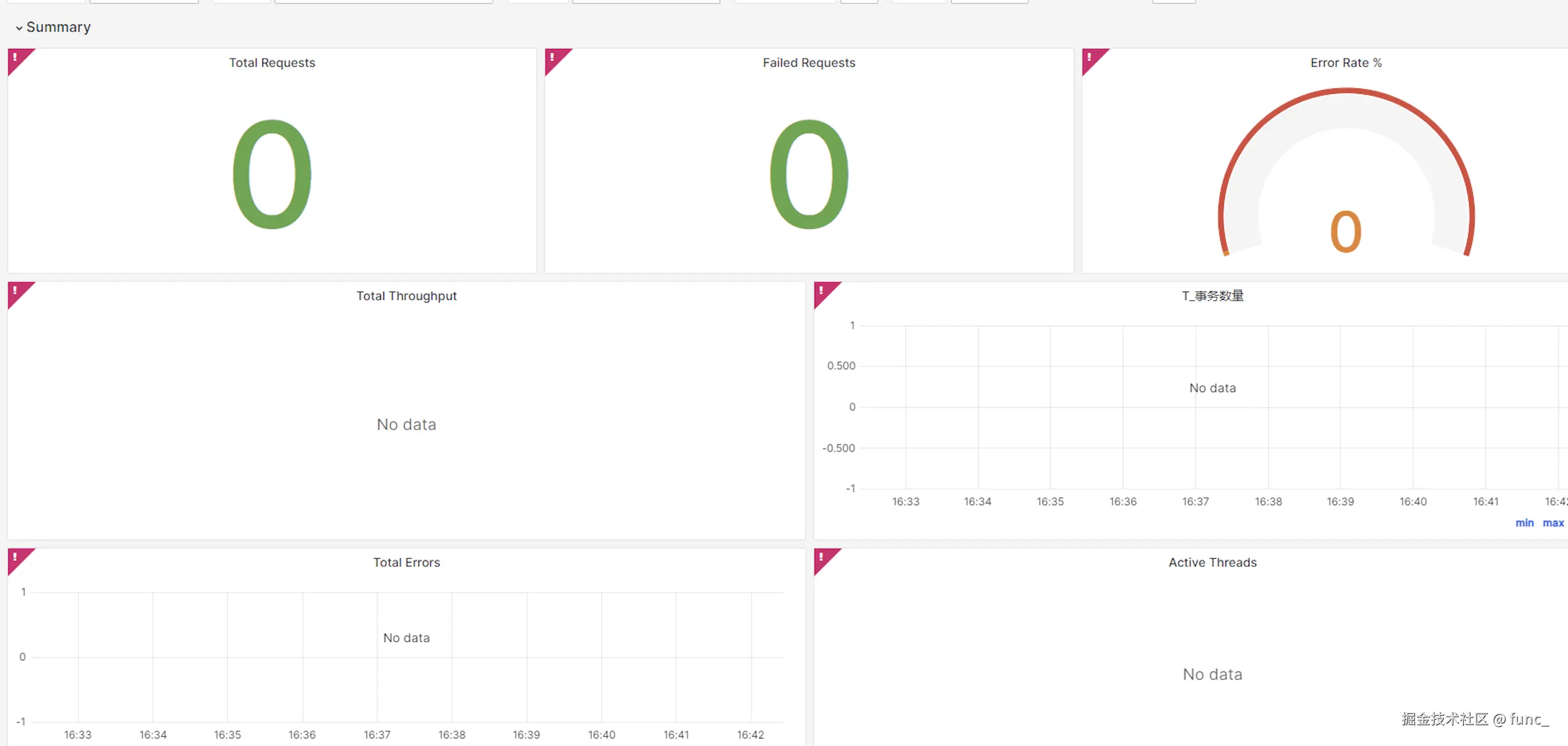
Task: Open the Total Throughput panel title menu
Action: click(406, 296)
